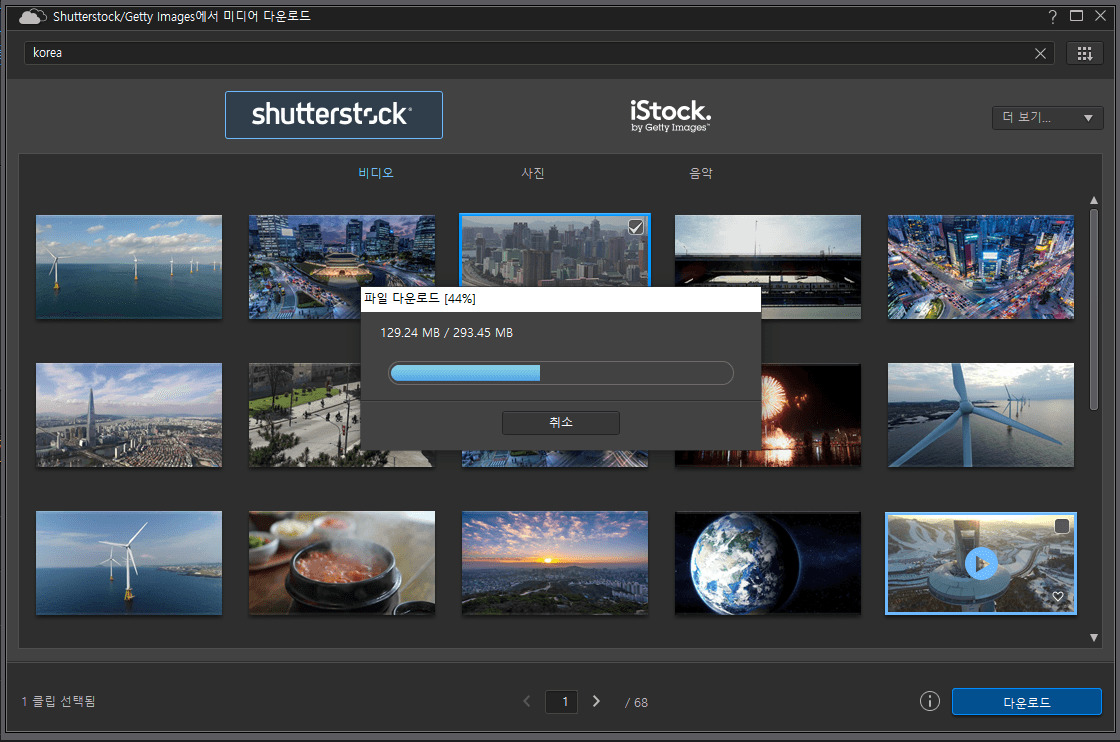1120x742 pixels.
Task: Select the offshore wind turbines sea thumbnail
Action: coord(129,267)
